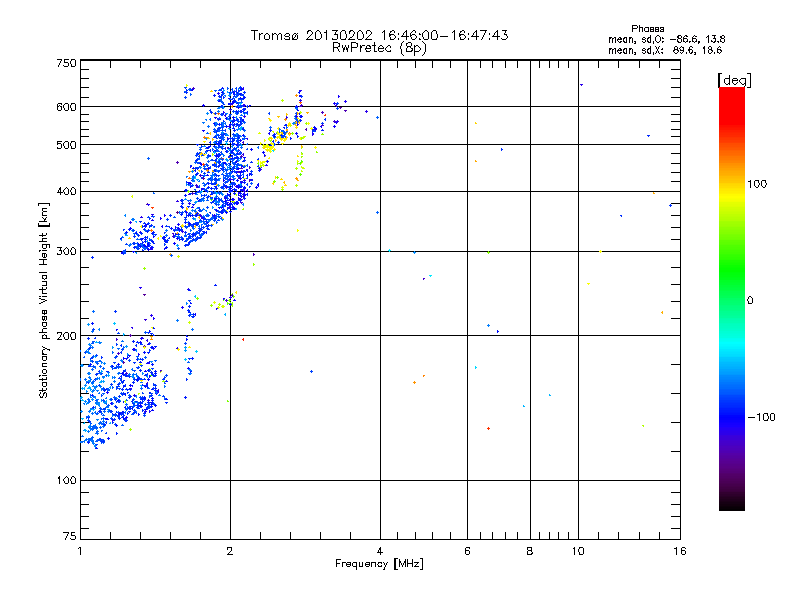Click the colorbar tick label '100'
Viewport: 800px width, 600px height.
click(757, 184)
